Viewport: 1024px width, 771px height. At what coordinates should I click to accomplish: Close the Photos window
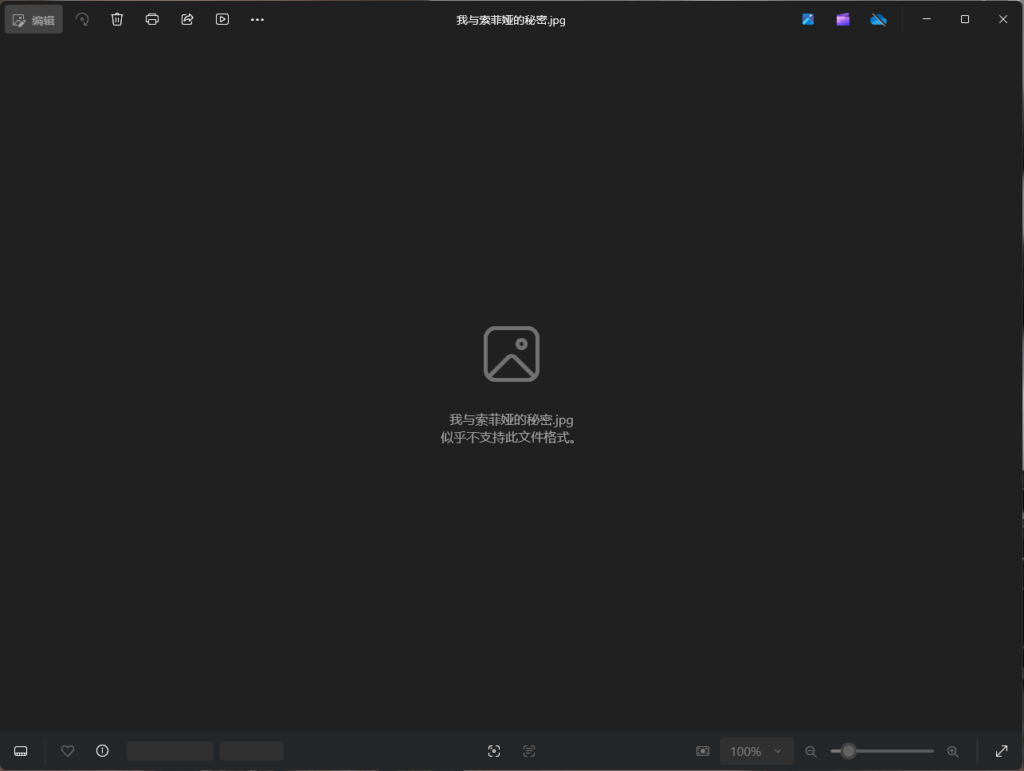[1003, 19]
